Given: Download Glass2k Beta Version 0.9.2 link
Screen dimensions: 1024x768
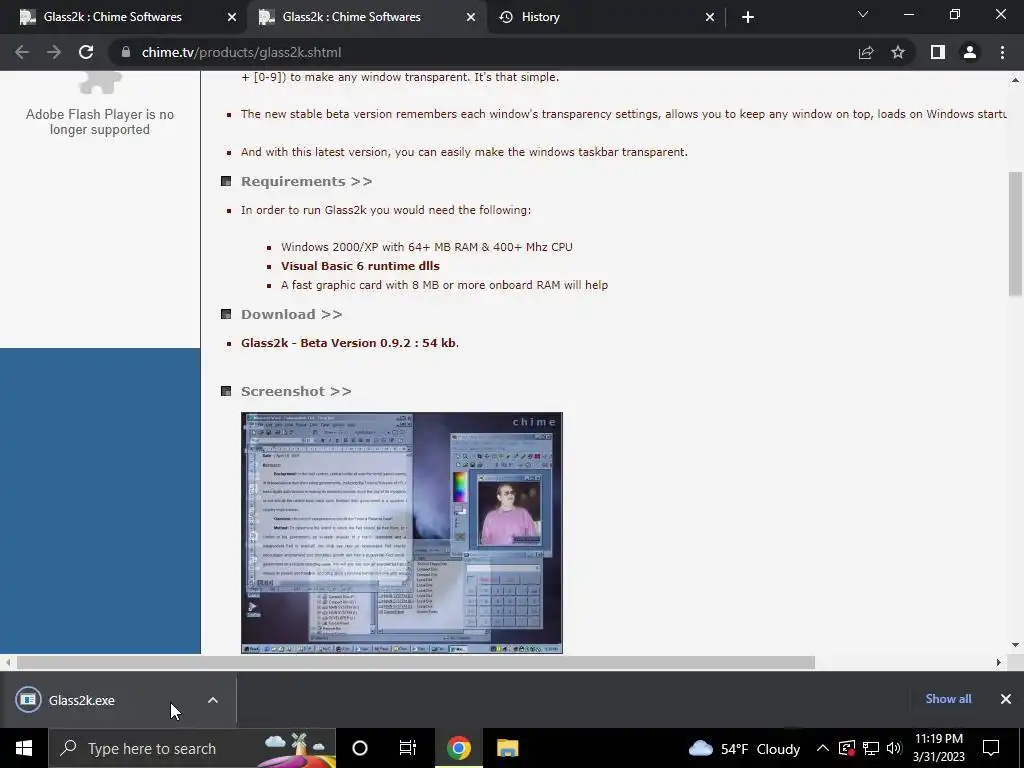Looking at the screenshot, I should pos(349,343).
